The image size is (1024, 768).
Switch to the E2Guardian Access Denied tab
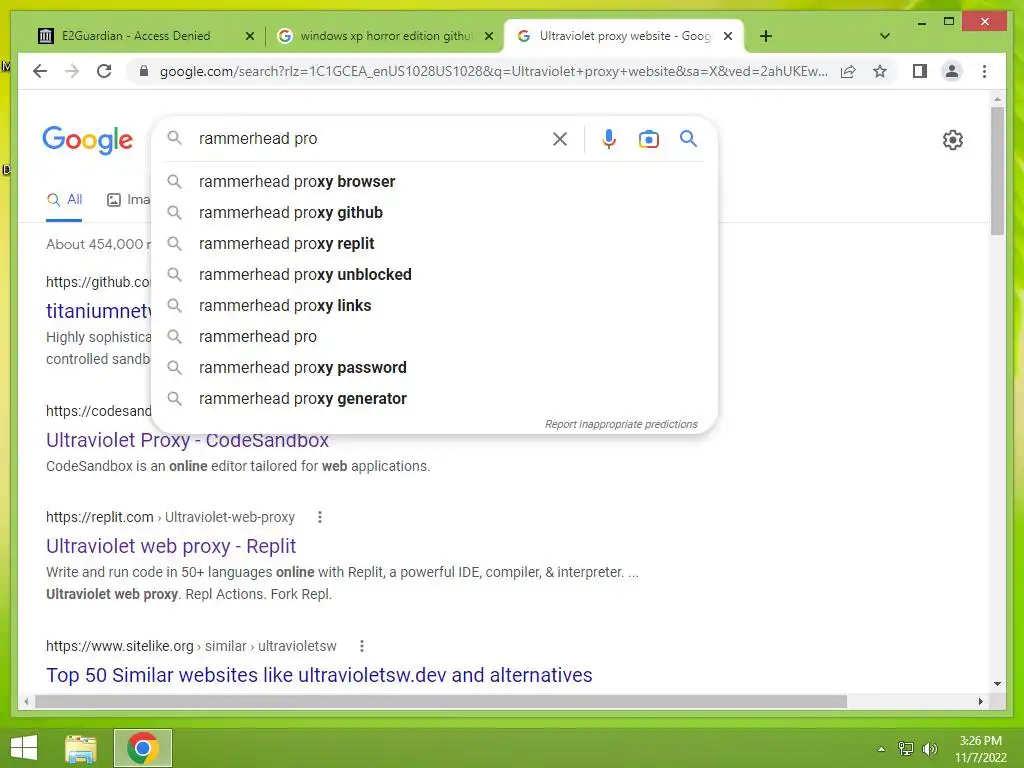click(x=136, y=36)
